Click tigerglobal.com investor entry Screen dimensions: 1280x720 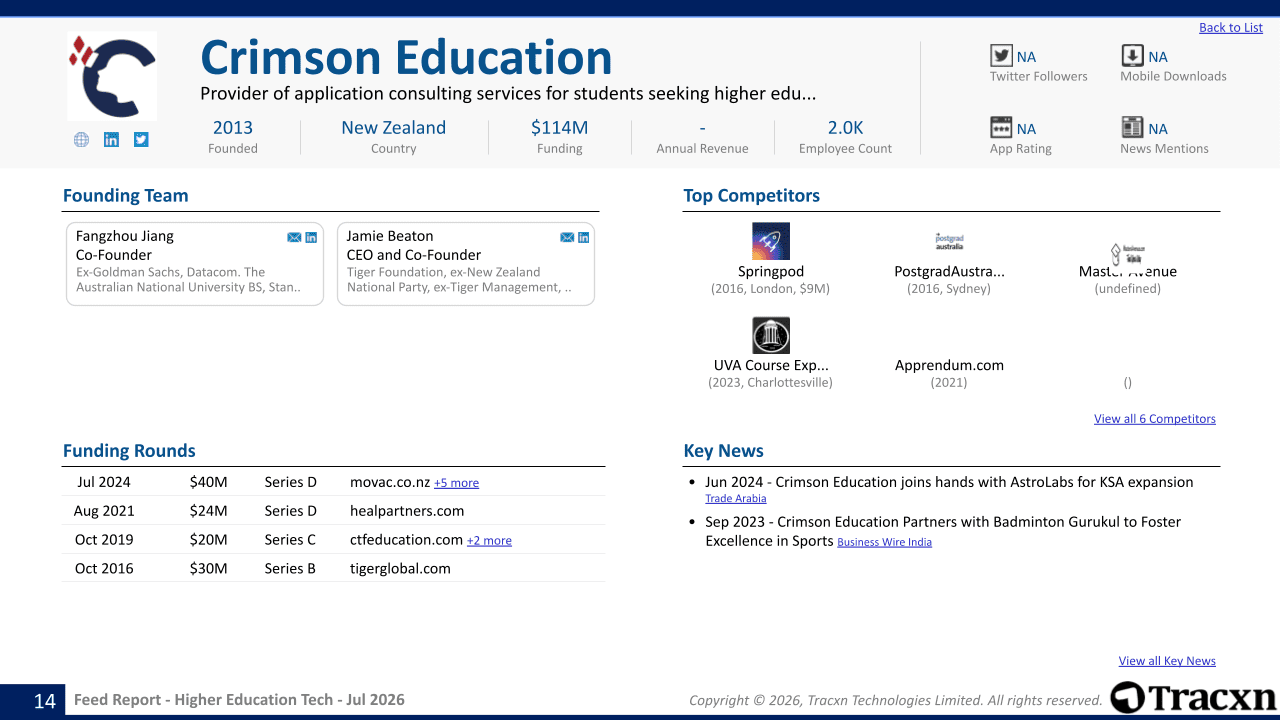pos(400,569)
